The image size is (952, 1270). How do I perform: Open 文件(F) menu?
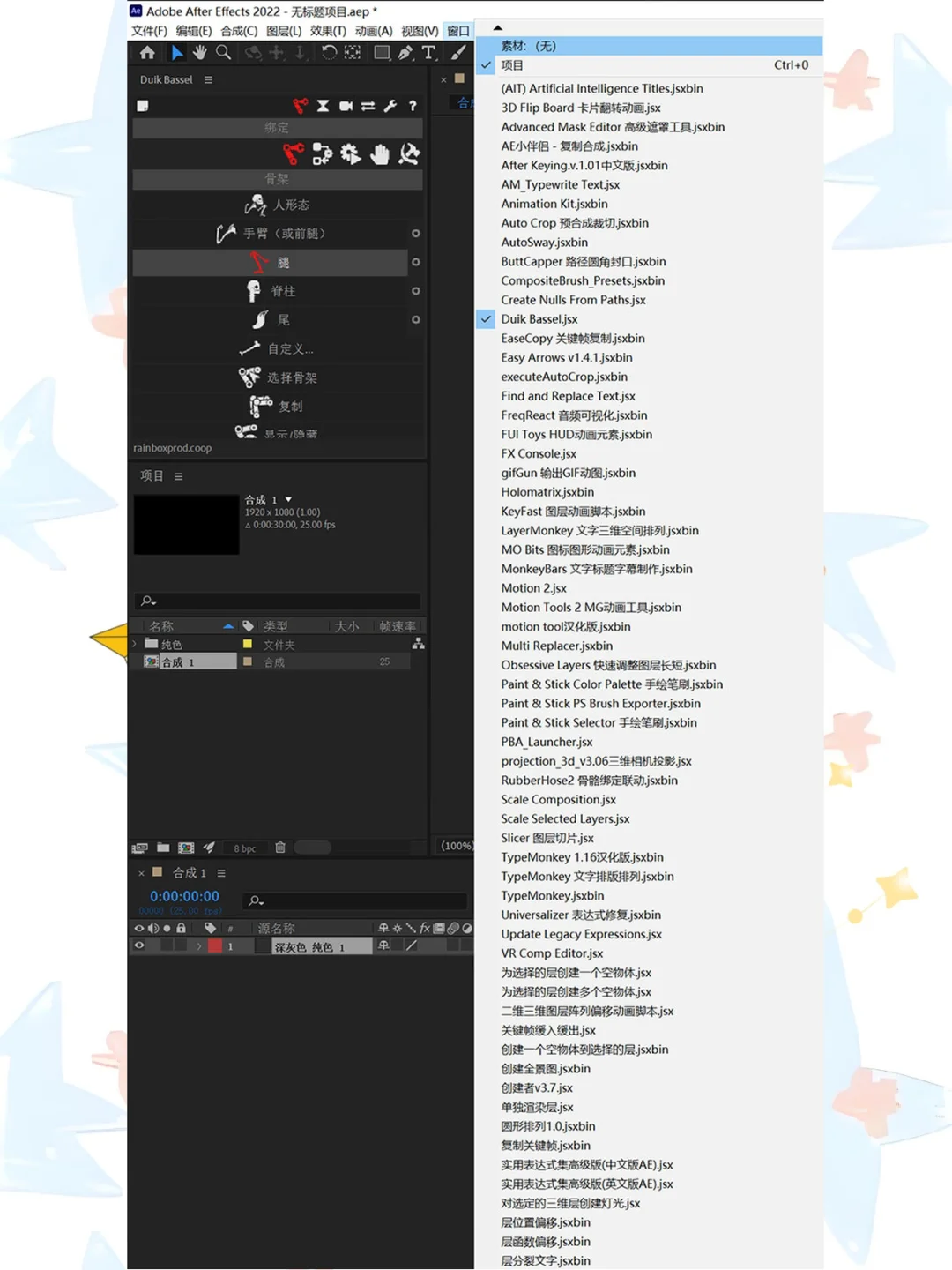click(x=149, y=31)
